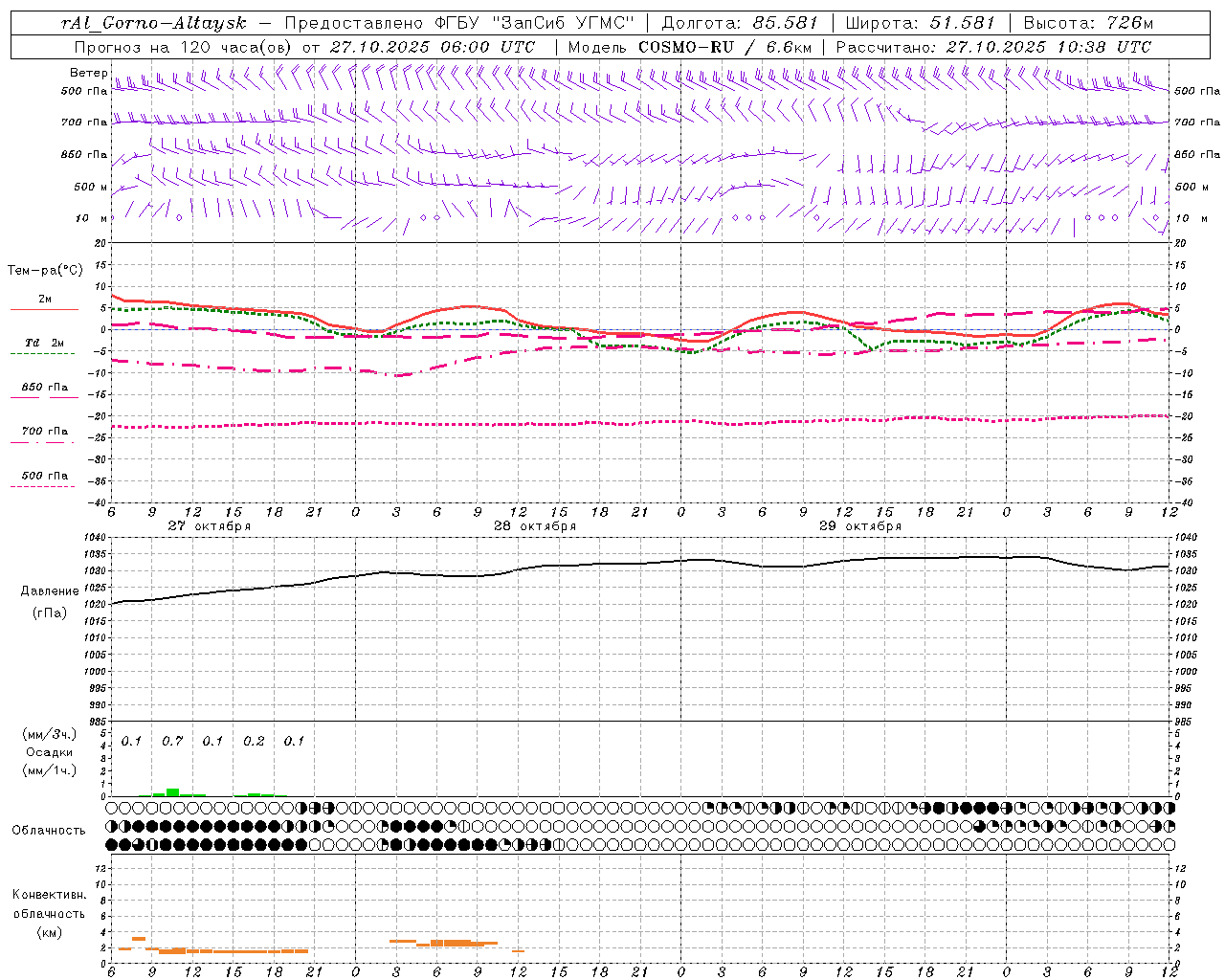Select the Тем-ра(°C) temperature legend title
This screenshot has width=1225, height=980.
click(x=45, y=271)
